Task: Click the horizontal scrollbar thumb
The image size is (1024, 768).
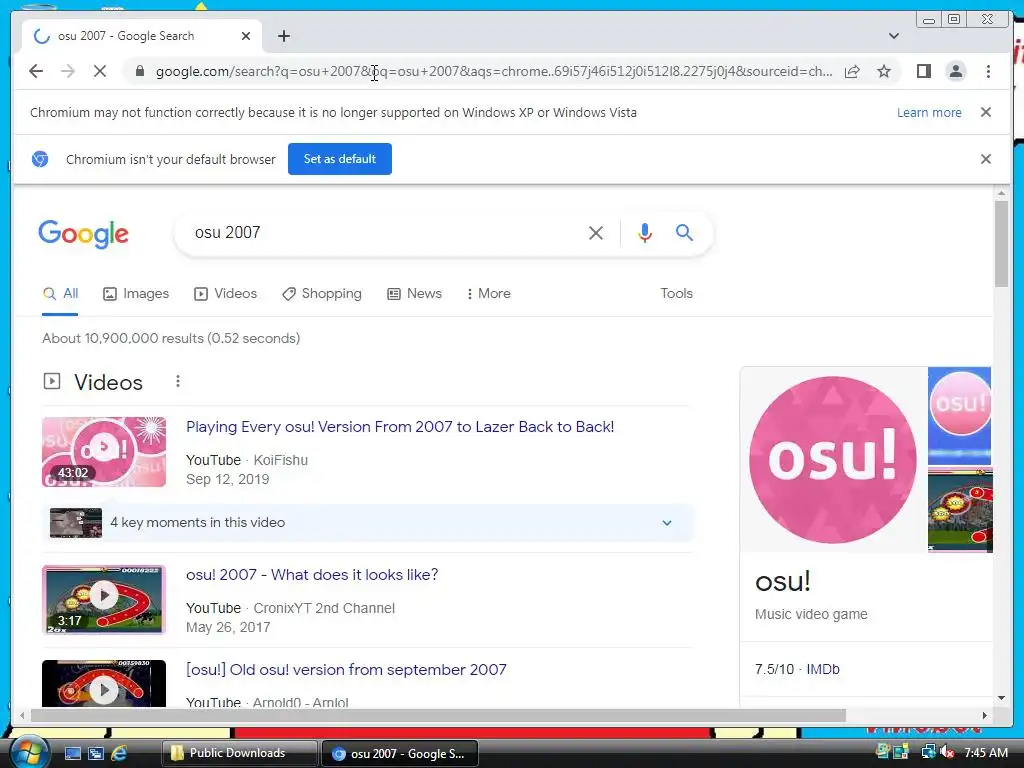Action: click(x=438, y=716)
